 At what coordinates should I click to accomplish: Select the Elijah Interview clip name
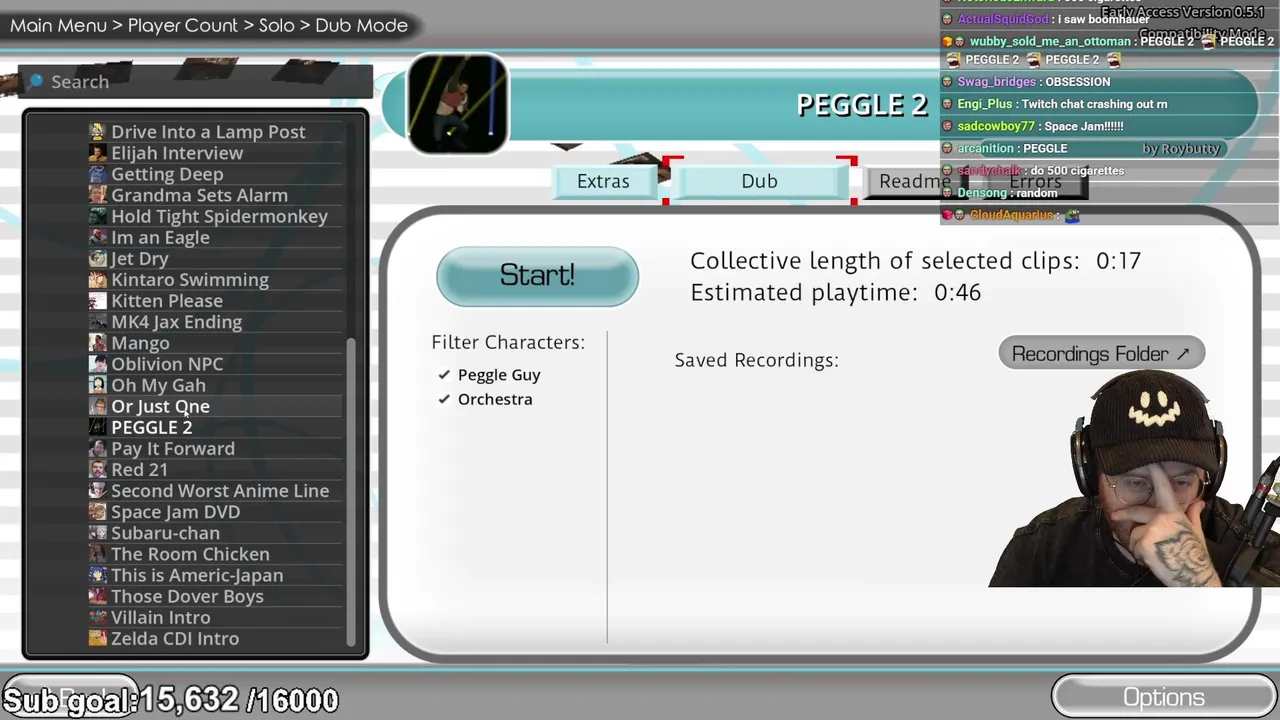point(177,153)
